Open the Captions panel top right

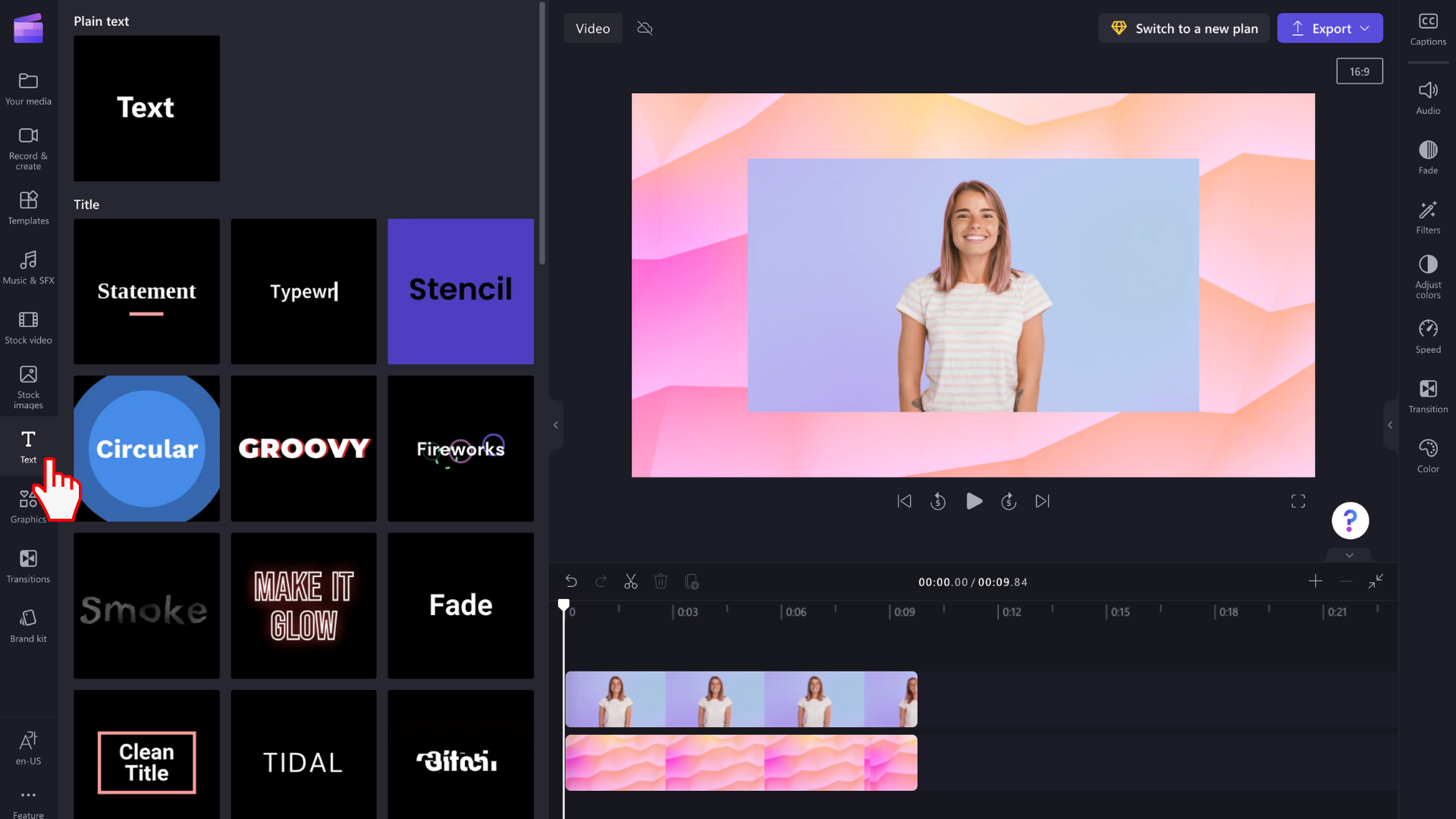point(1429,27)
